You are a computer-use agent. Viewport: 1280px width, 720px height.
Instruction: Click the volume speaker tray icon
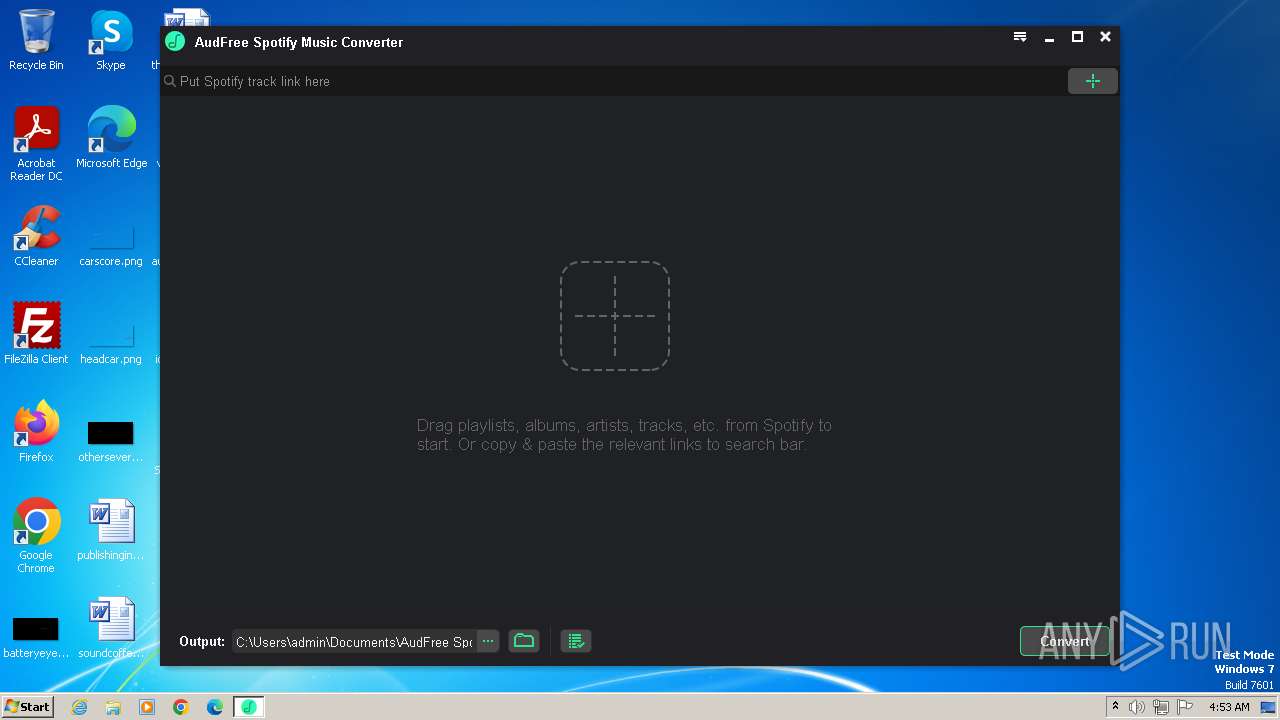click(1137, 707)
